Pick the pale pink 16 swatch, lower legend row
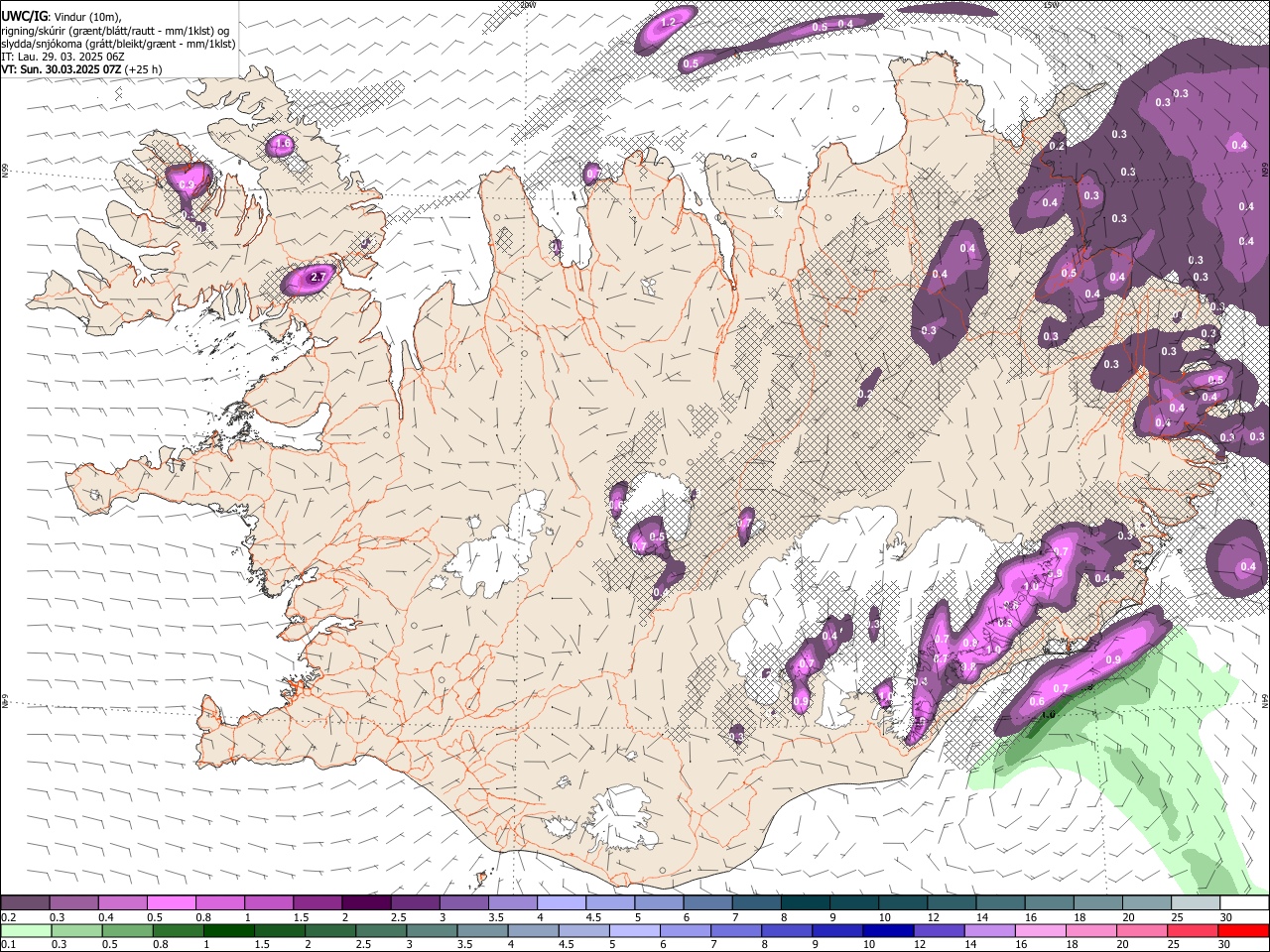Image resolution: width=1270 pixels, height=952 pixels. coord(1041,931)
